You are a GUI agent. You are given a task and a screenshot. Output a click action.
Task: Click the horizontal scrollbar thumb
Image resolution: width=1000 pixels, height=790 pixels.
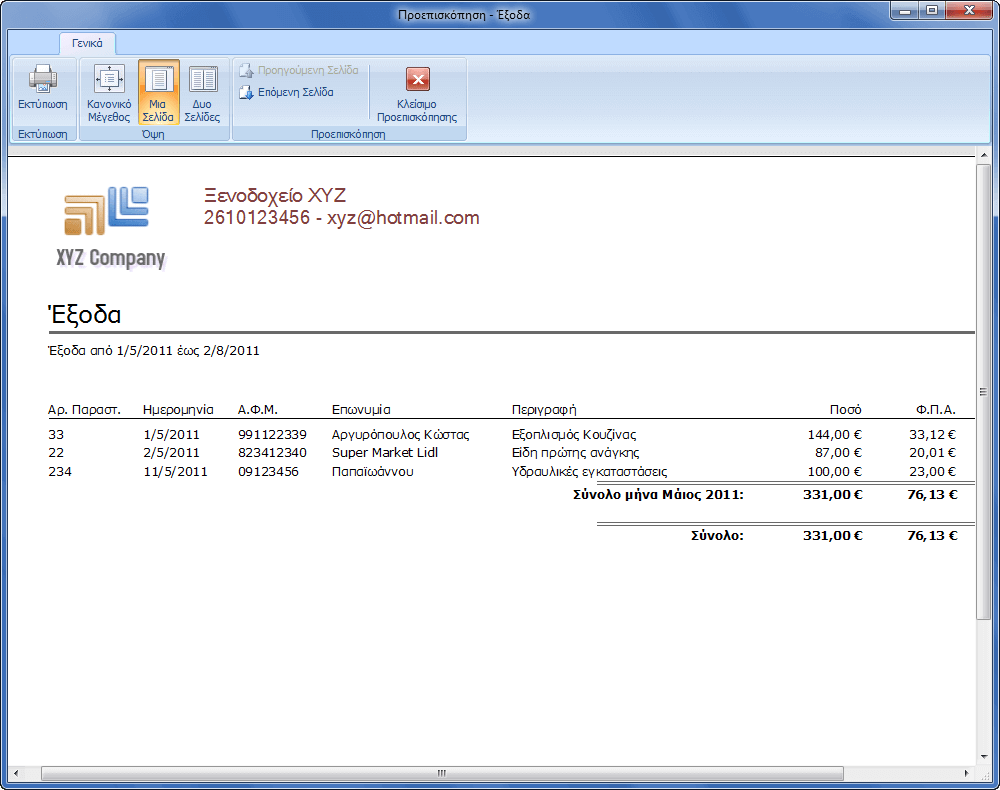click(440, 773)
